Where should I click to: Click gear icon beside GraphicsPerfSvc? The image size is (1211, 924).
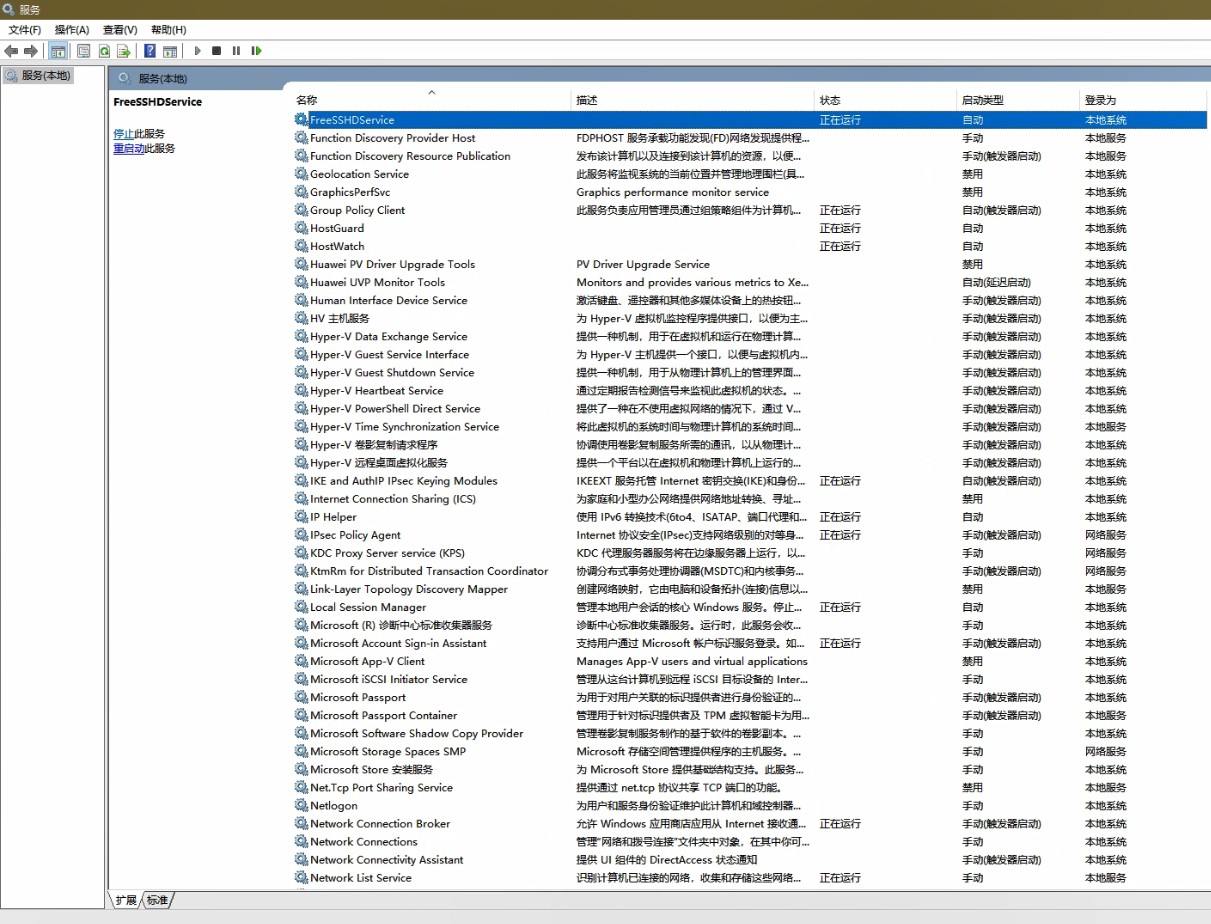(x=301, y=192)
